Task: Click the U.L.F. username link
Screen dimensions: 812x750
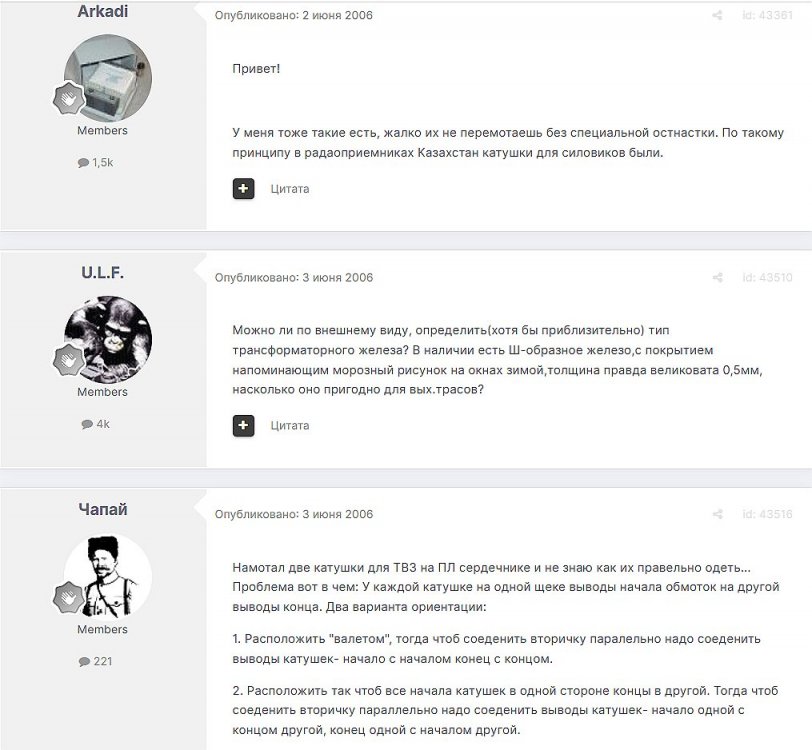Action: [103, 272]
